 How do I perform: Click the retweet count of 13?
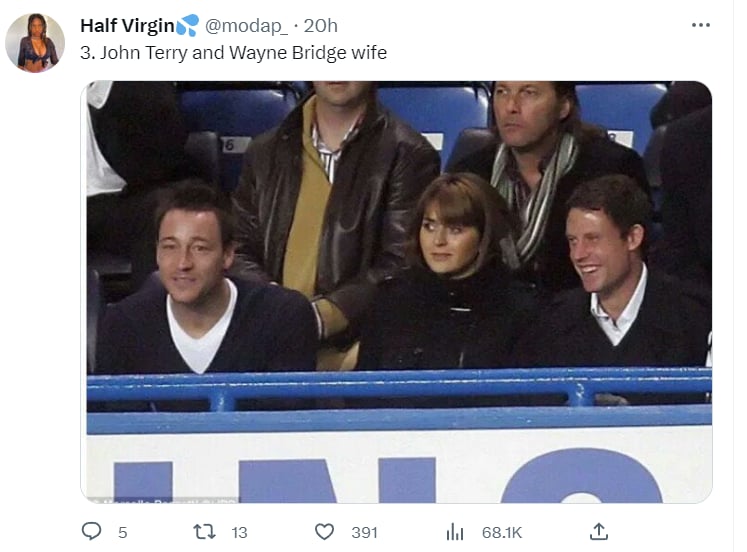239,532
